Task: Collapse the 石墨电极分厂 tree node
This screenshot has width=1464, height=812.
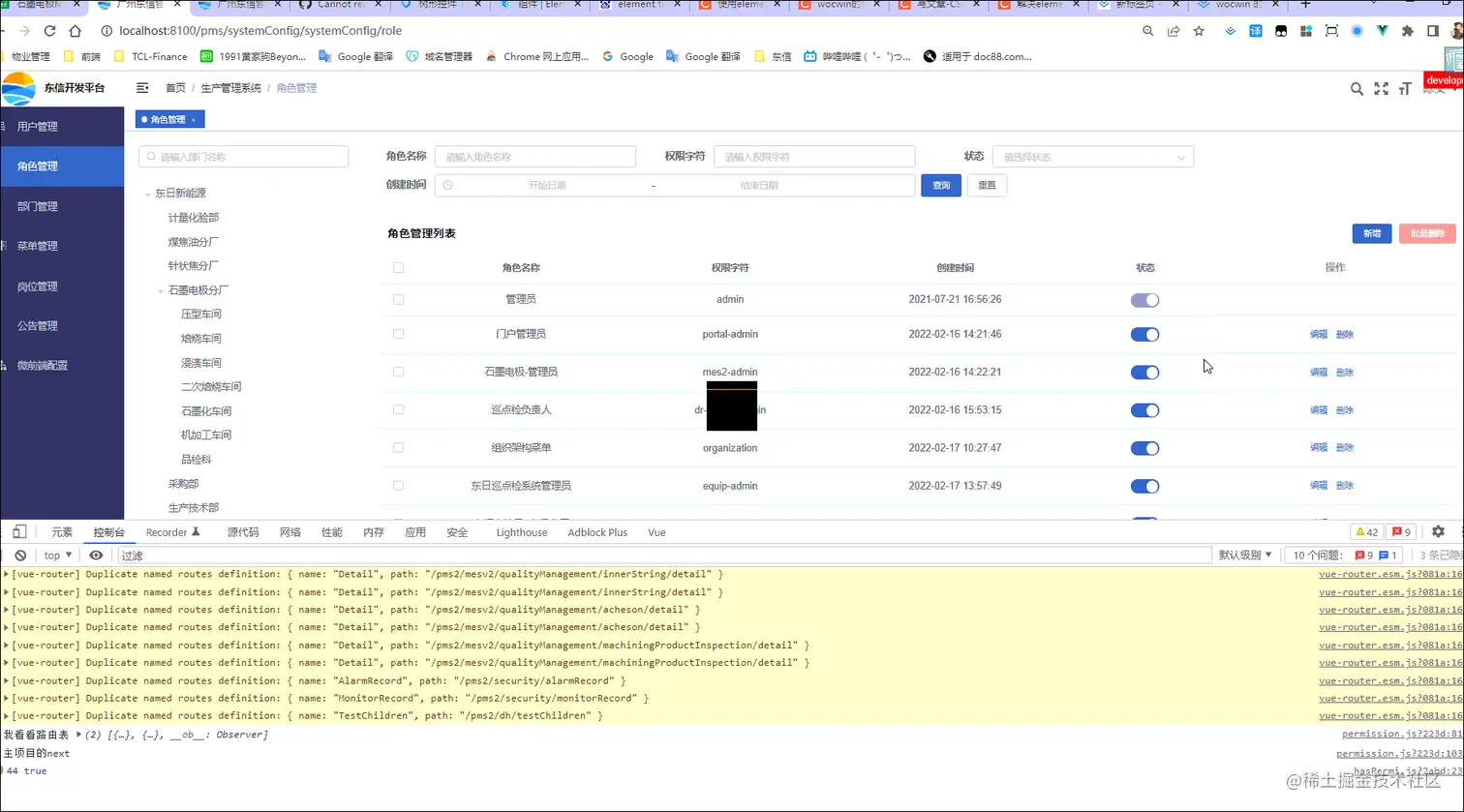Action: point(161,289)
